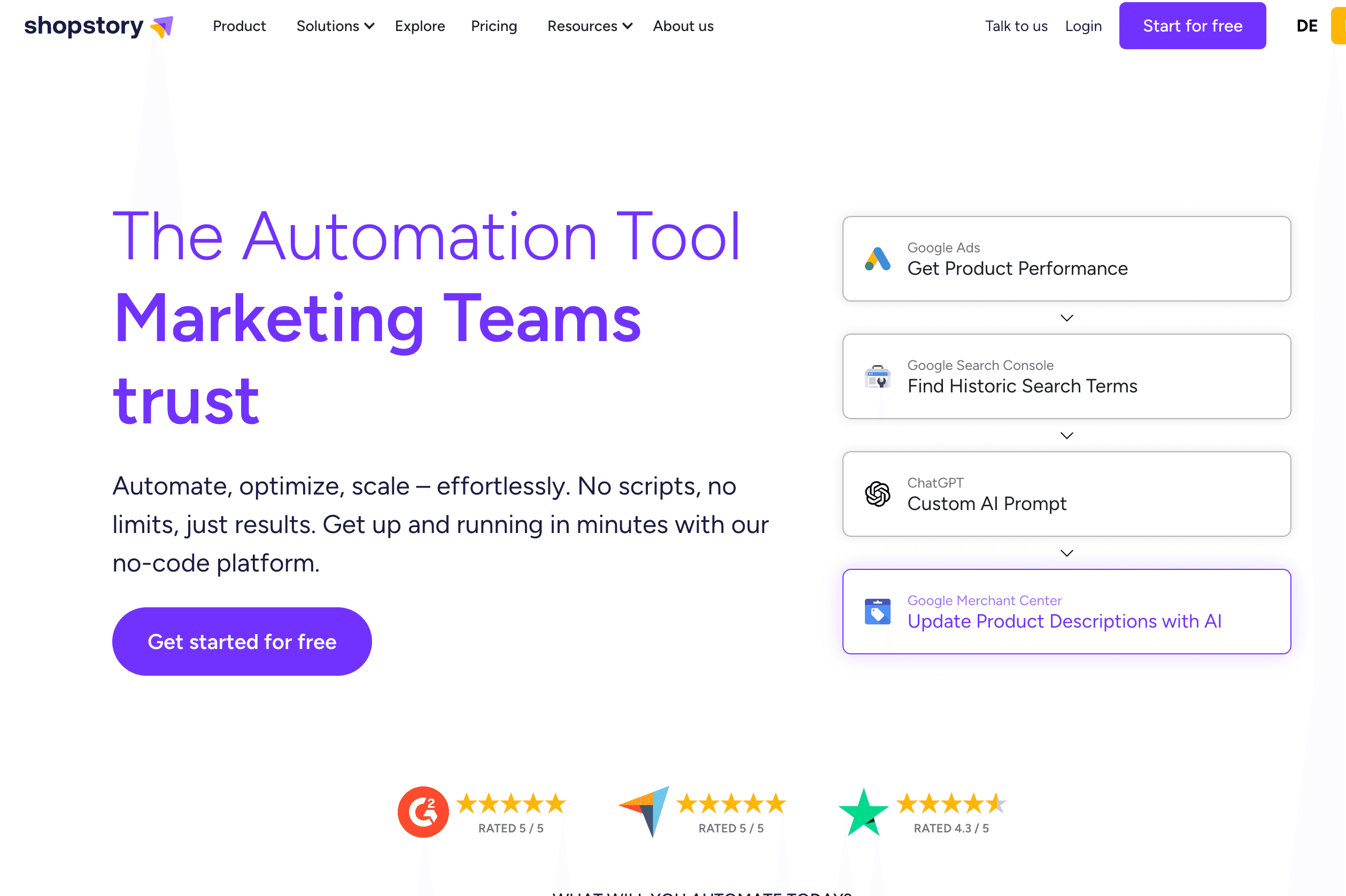Click chevron below Get Product Performance card
The width and height of the screenshot is (1346, 896).
click(x=1066, y=318)
